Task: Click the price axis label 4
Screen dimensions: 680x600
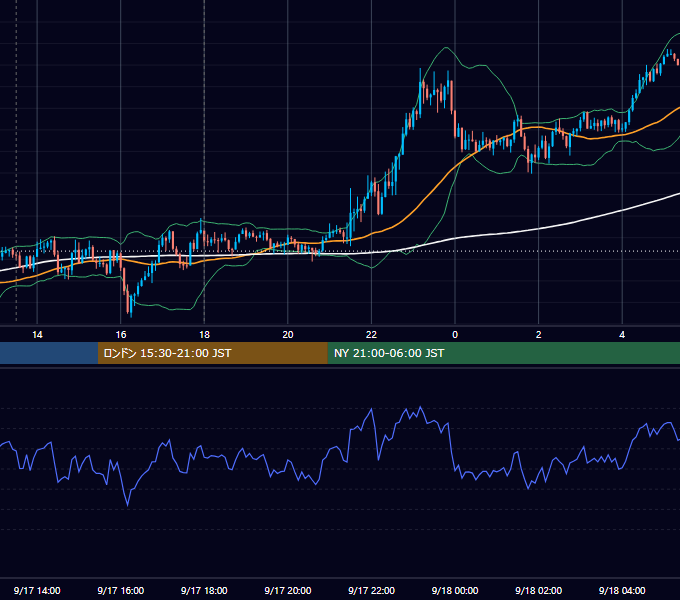Action: pos(622,335)
